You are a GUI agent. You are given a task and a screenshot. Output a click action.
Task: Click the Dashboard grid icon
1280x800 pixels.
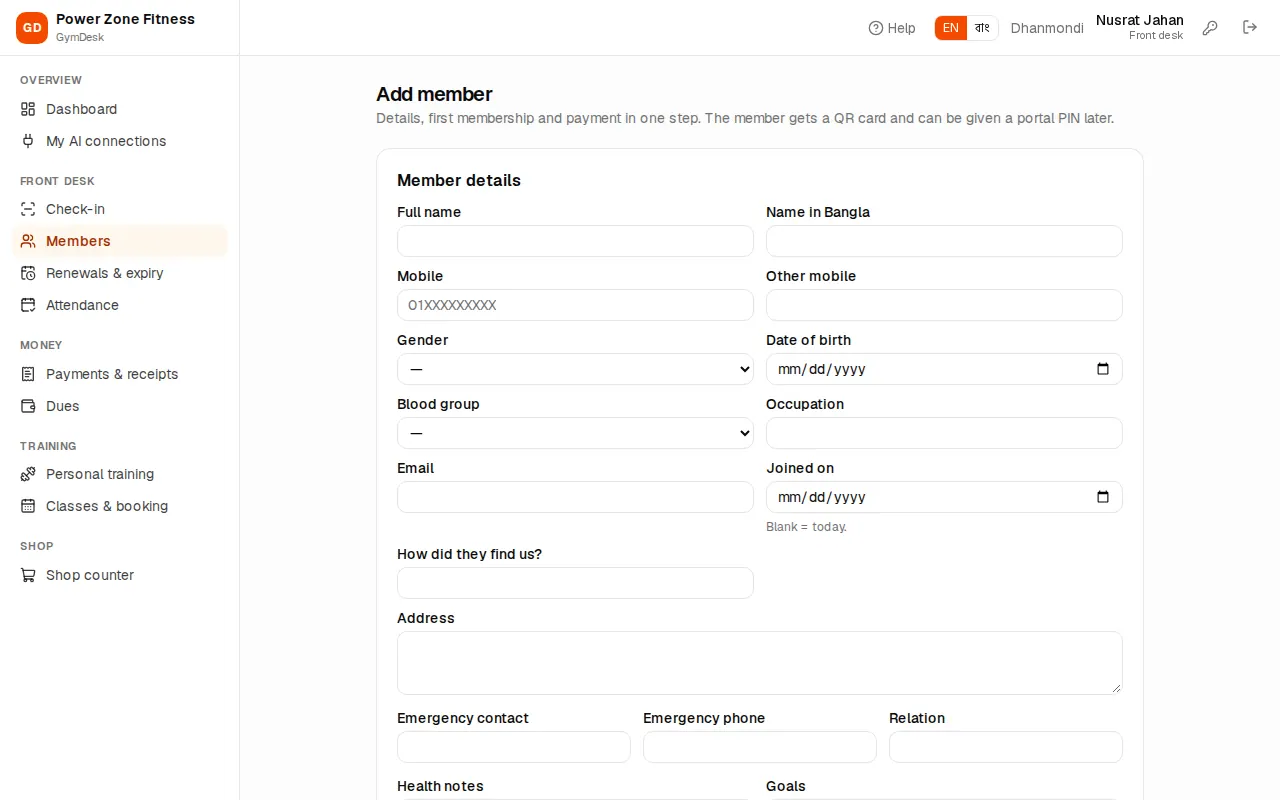[x=28, y=109]
